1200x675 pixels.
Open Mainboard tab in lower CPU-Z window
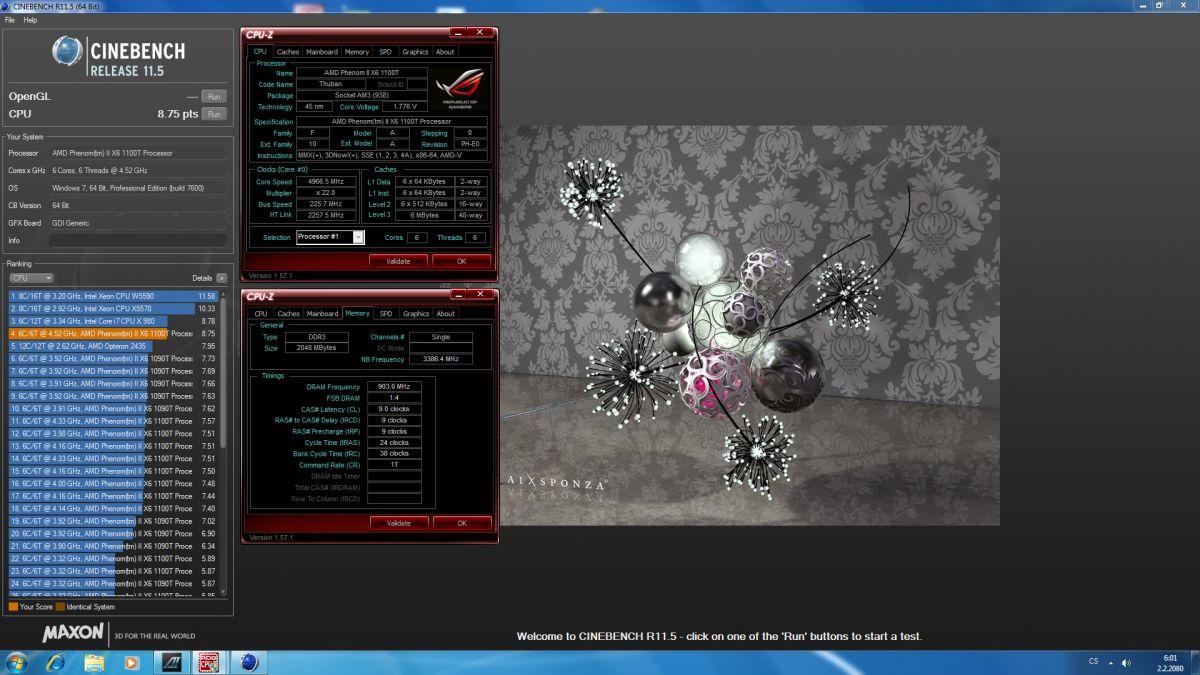coord(322,314)
